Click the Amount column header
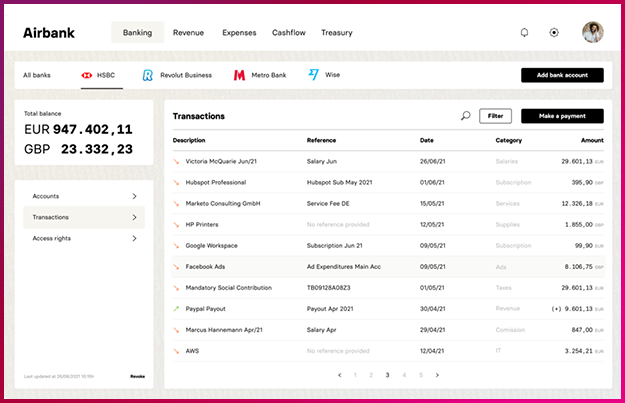The height and width of the screenshot is (403, 625). tap(592, 140)
